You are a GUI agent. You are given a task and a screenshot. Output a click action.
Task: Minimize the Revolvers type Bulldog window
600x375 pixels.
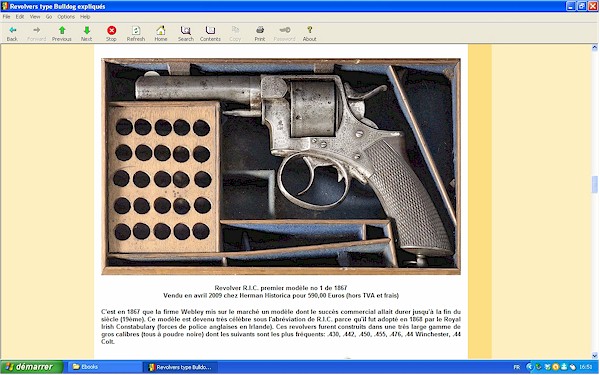(x=571, y=6)
